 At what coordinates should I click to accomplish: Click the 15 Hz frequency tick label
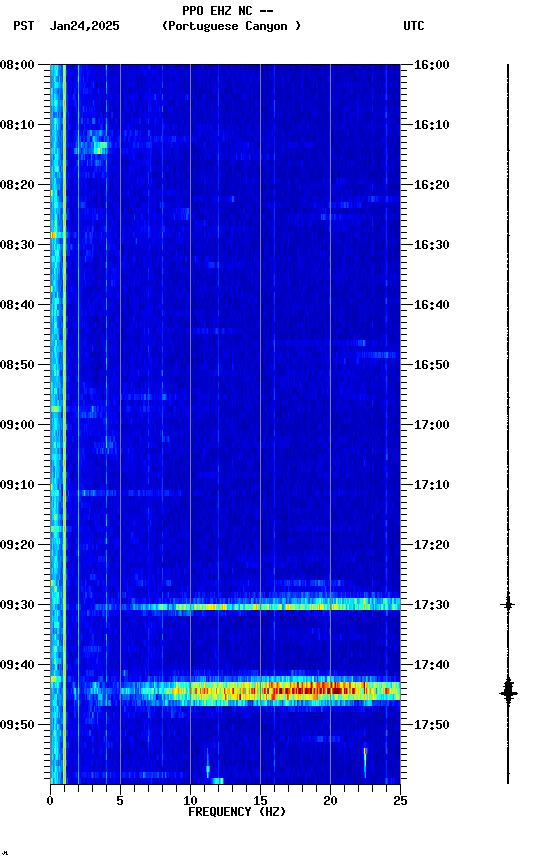point(260,801)
